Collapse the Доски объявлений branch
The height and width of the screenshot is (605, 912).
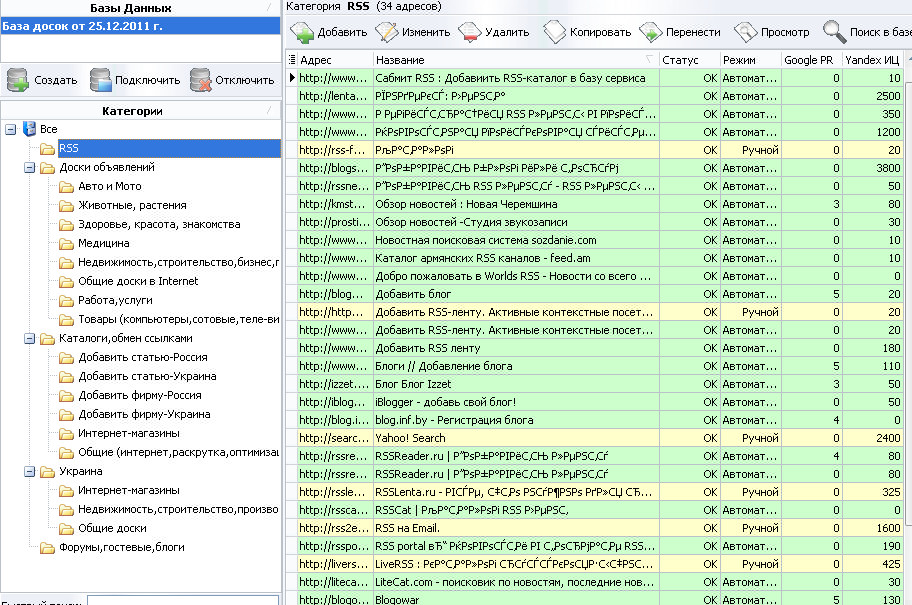tap(29, 168)
